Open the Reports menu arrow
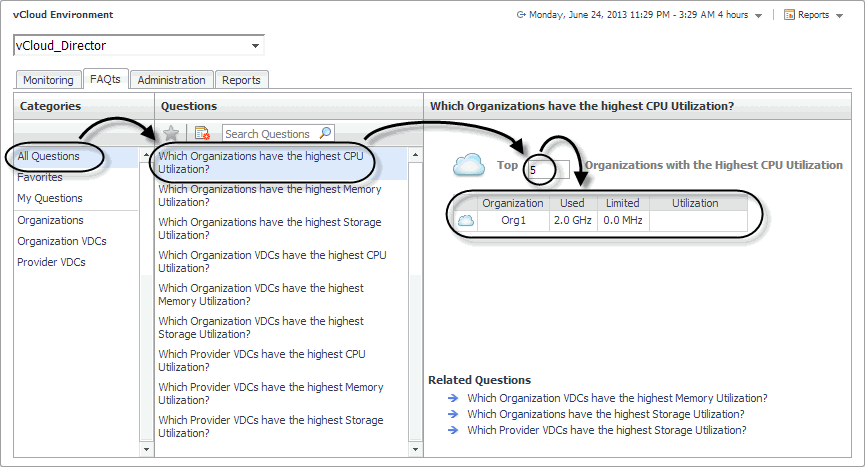The height and width of the screenshot is (467, 865). point(838,16)
